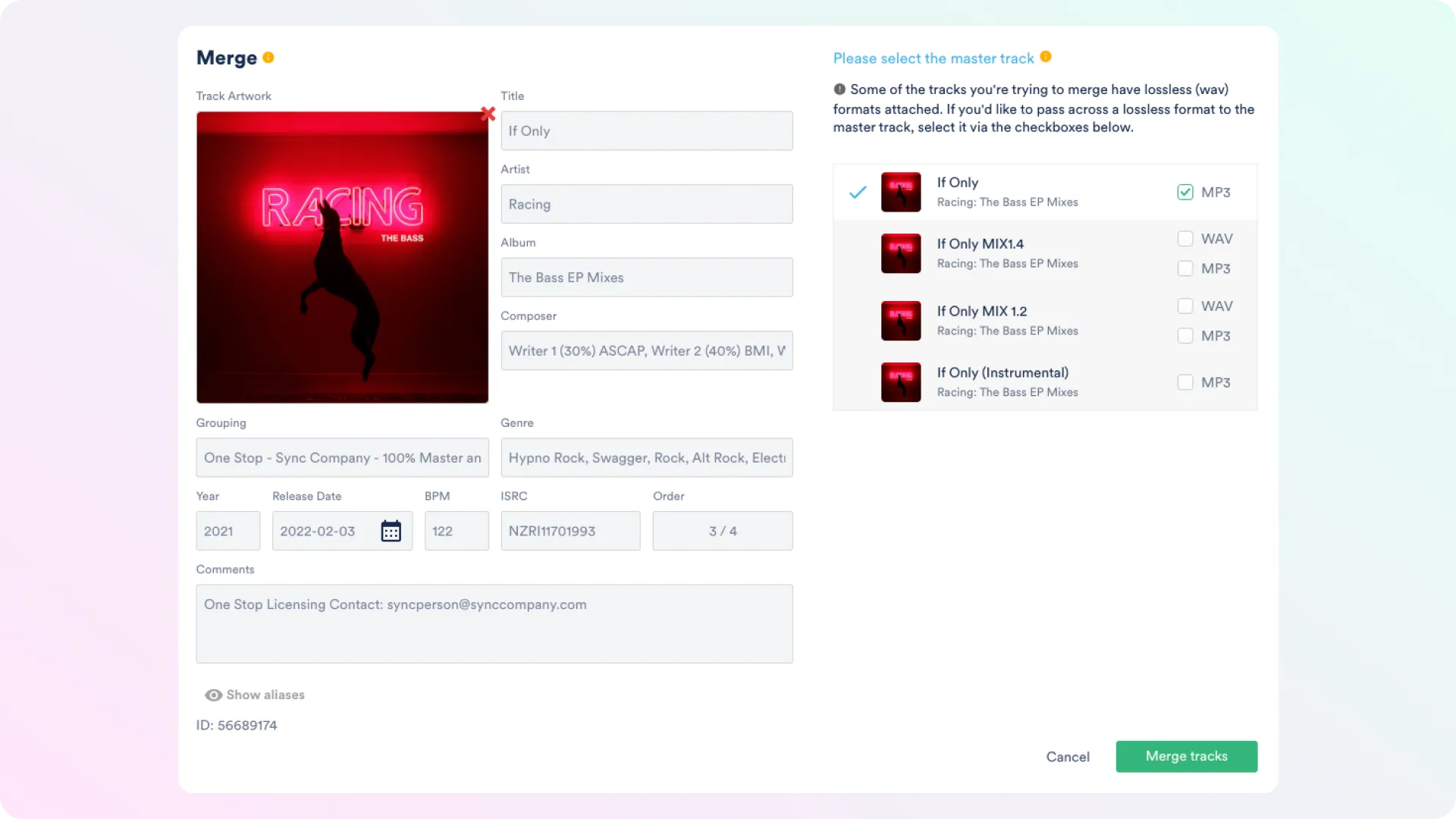Click the Show aliases link

(x=265, y=695)
